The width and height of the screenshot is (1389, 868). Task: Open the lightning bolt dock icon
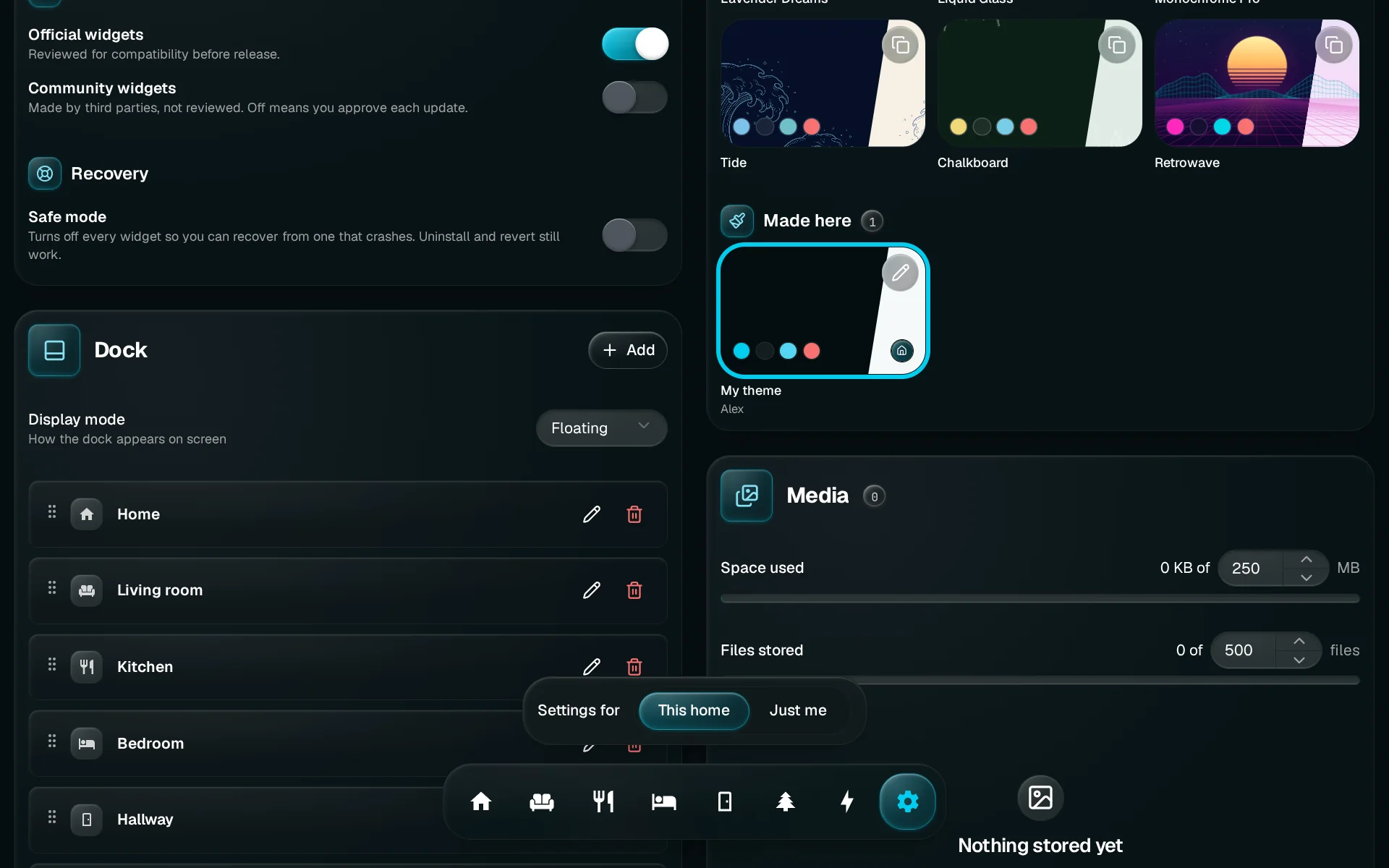point(846,801)
